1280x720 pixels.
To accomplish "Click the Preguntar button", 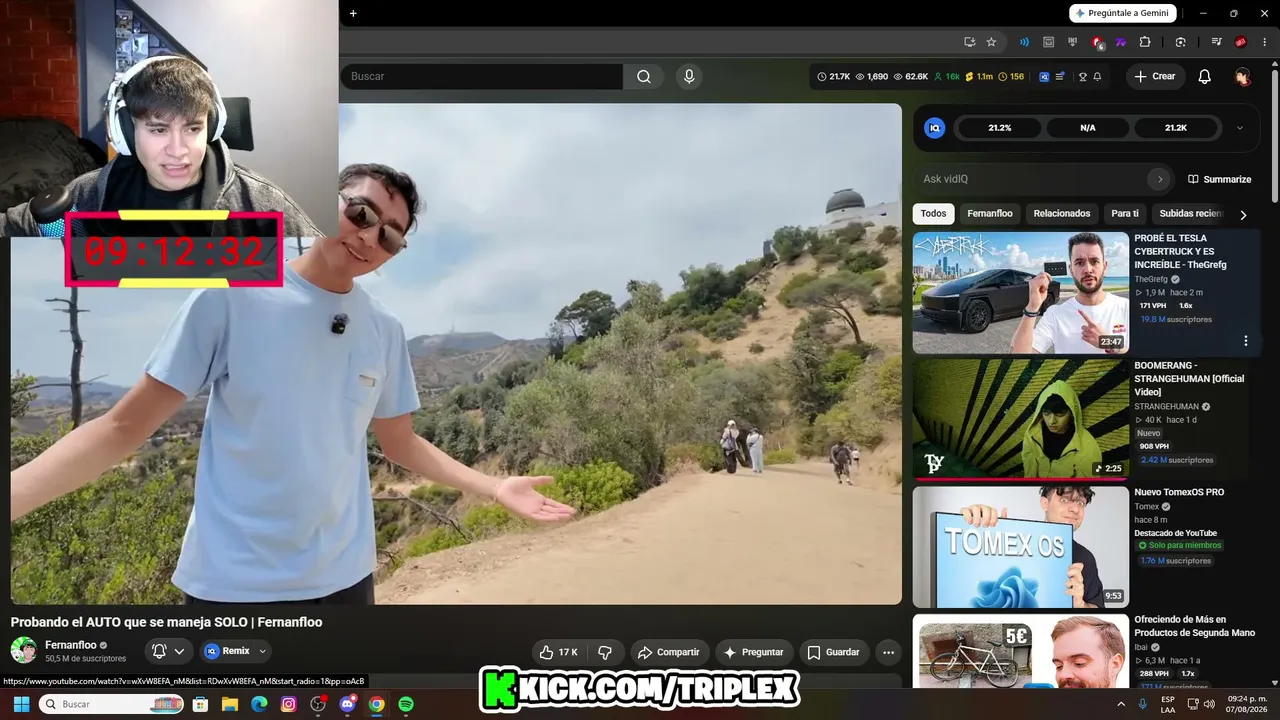I will tap(754, 652).
